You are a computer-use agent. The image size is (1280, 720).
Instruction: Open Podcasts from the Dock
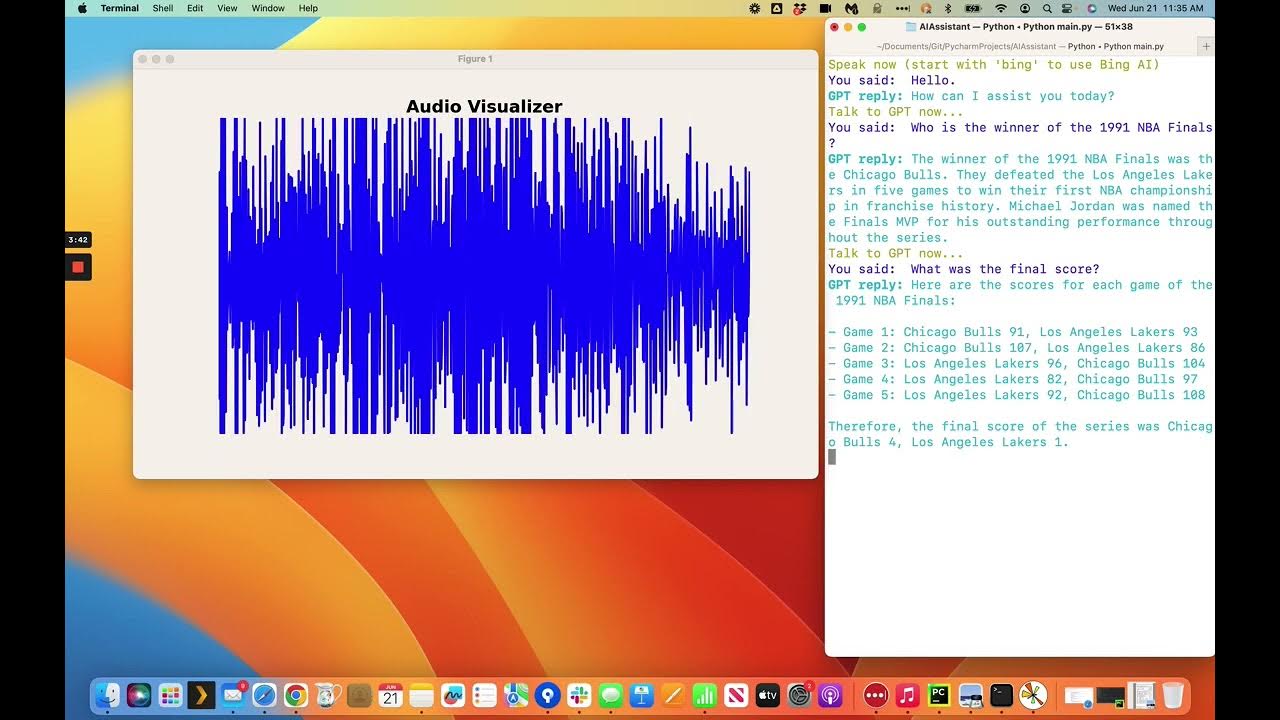831,695
